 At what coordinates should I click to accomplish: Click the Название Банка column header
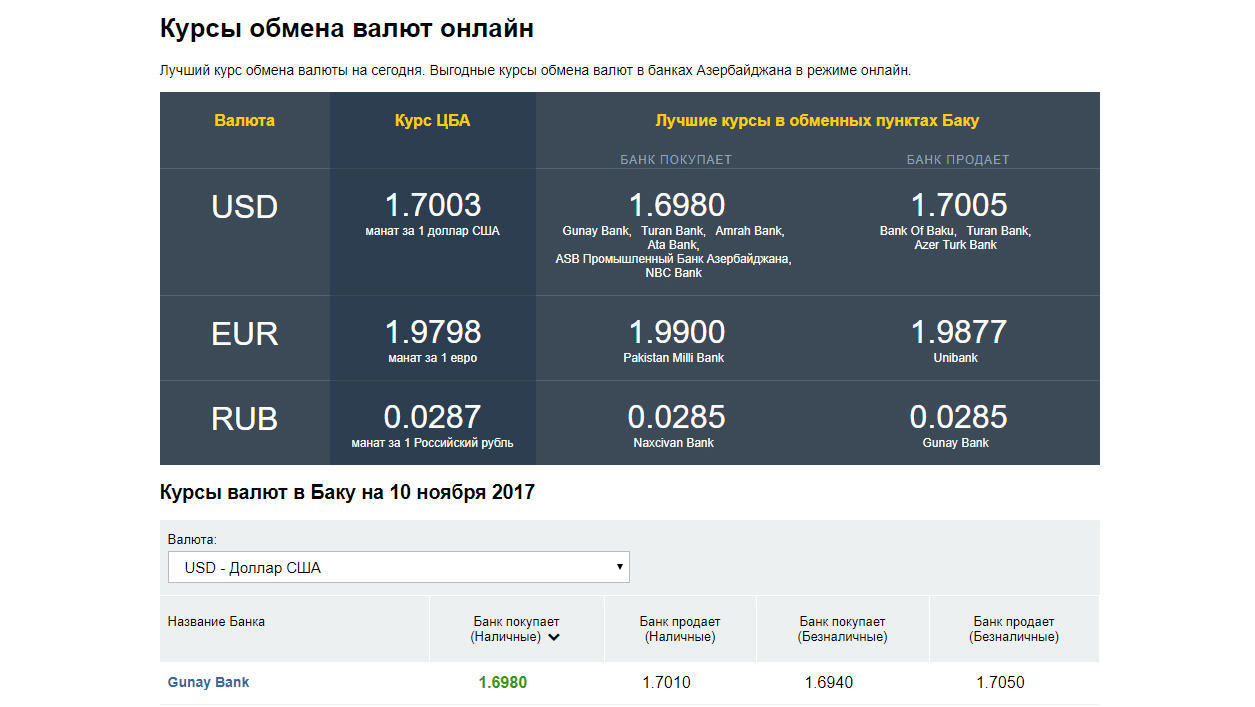216,621
